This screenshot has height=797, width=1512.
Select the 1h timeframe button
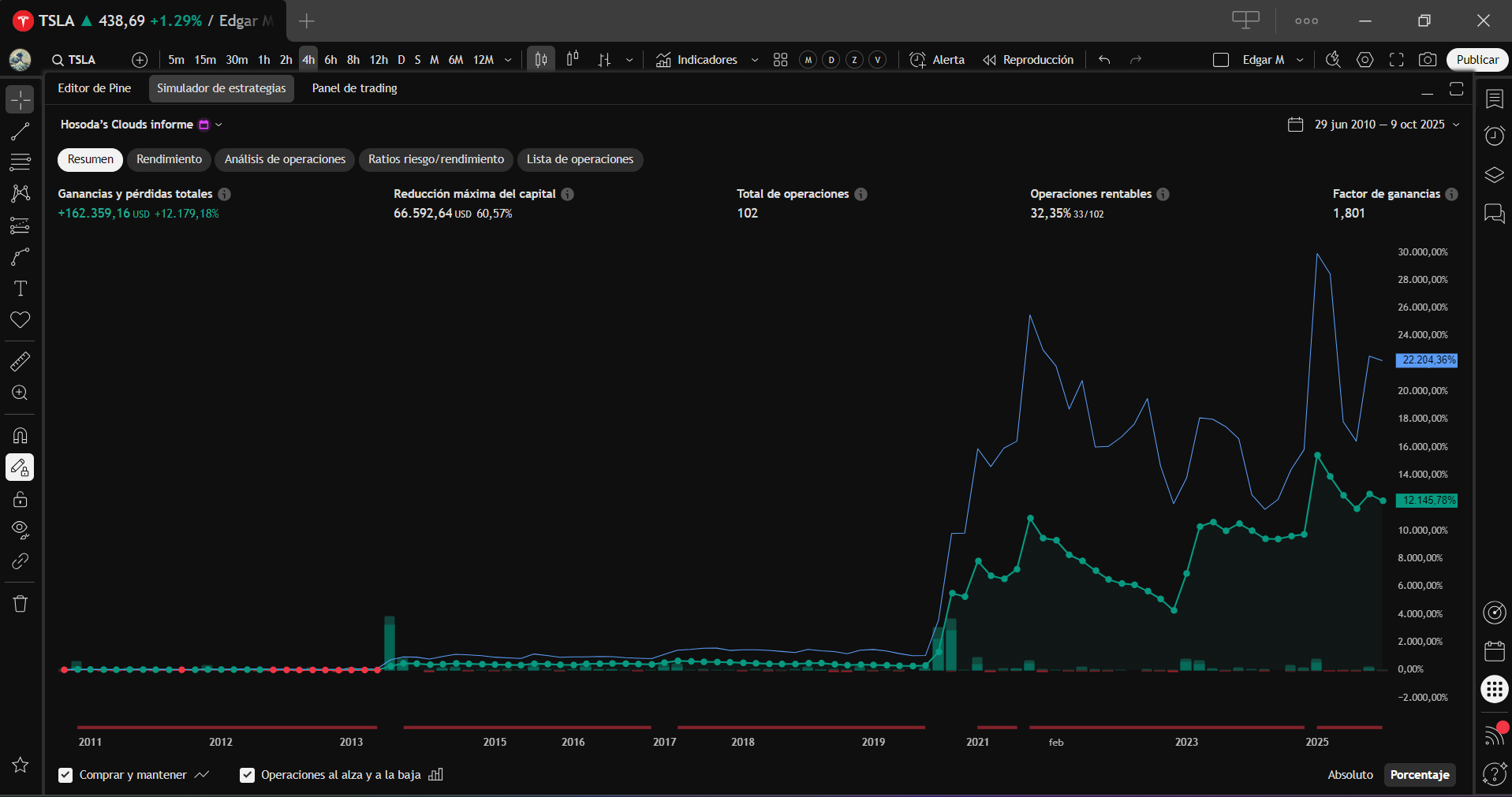pyautogui.click(x=263, y=60)
